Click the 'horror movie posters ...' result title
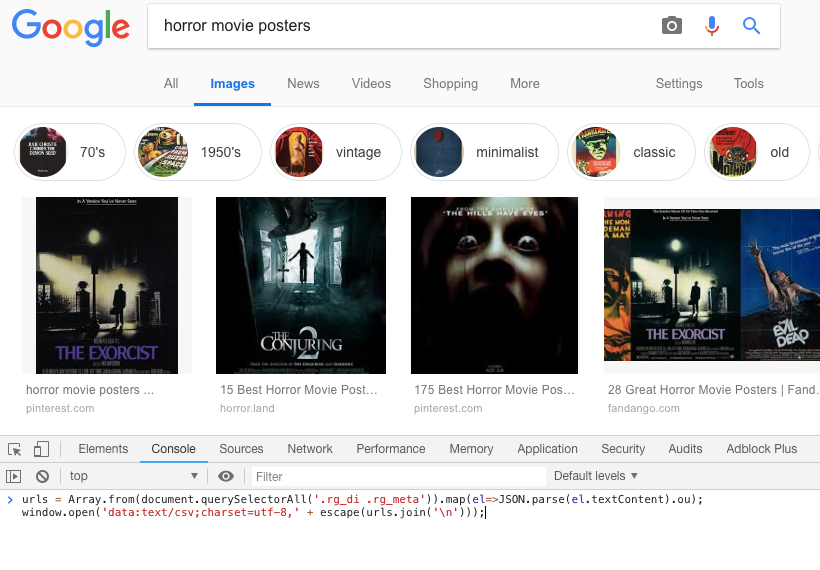This screenshot has width=820, height=570. pos(90,390)
